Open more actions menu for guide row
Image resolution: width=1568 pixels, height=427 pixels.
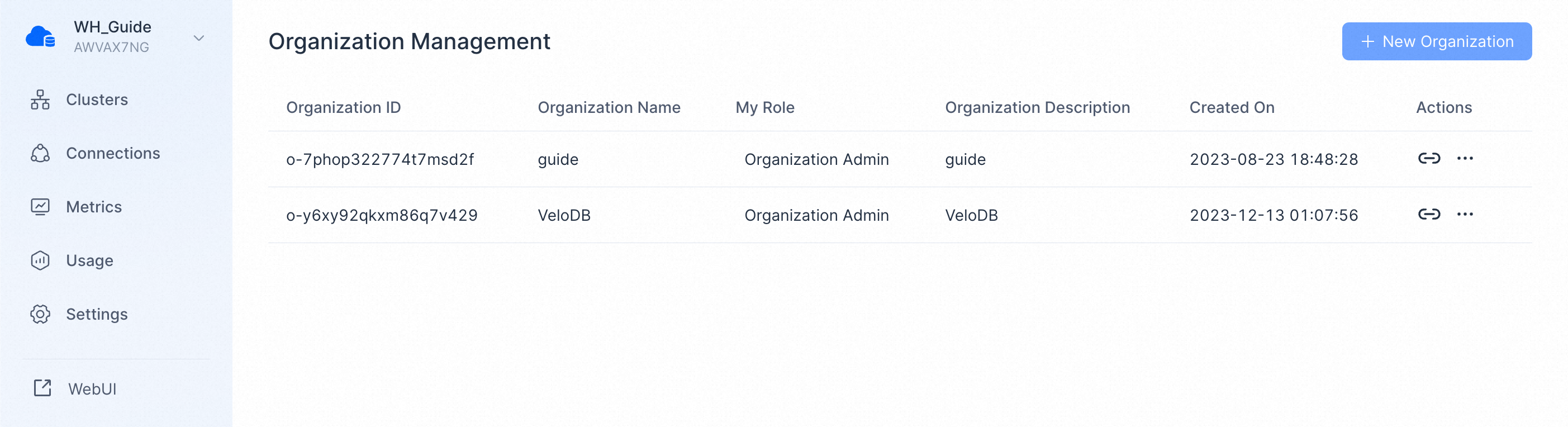[1465, 159]
